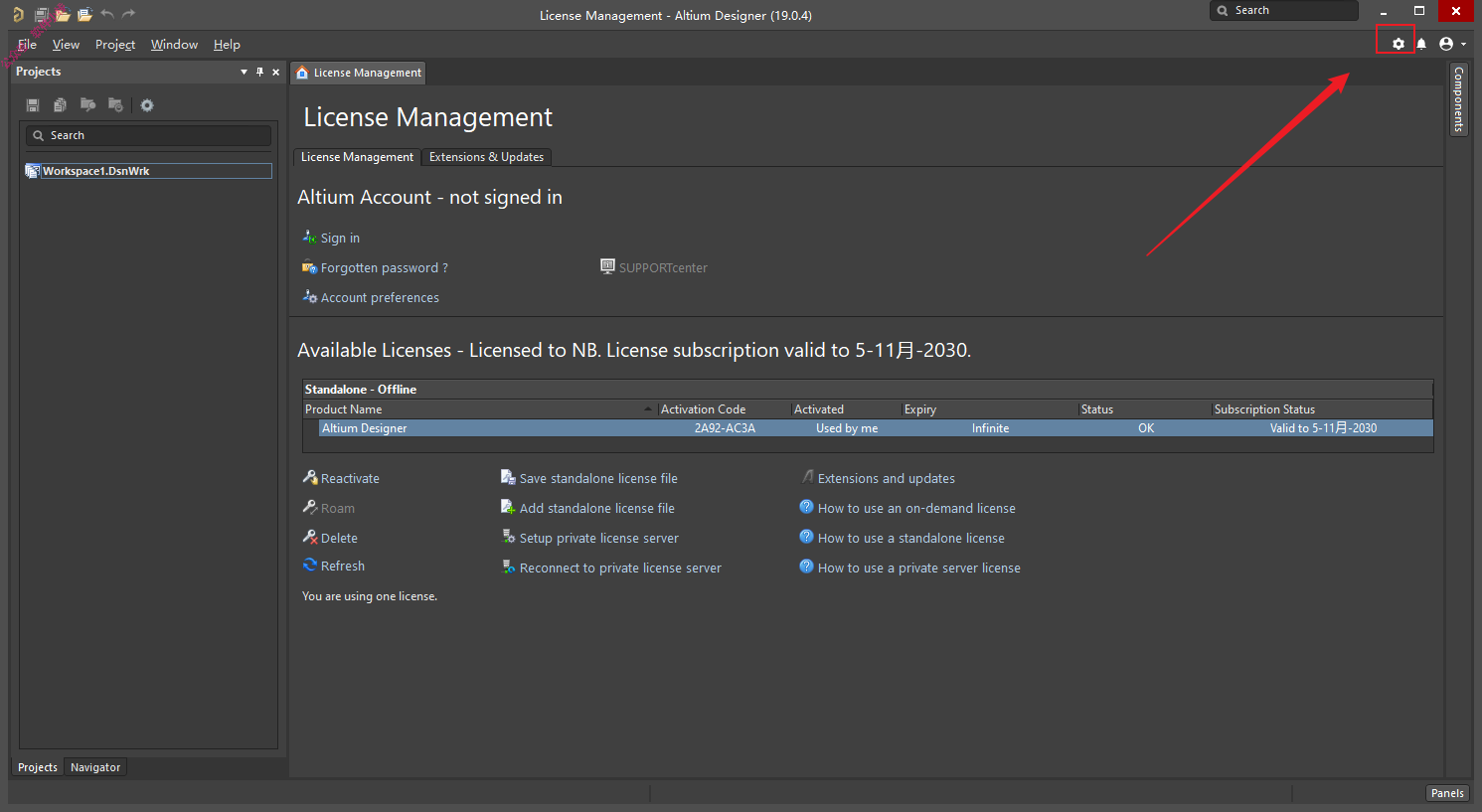Image resolution: width=1482 pixels, height=812 pixels.
Task: Click the Altium Designer logo icon
Action: point(18,14)
